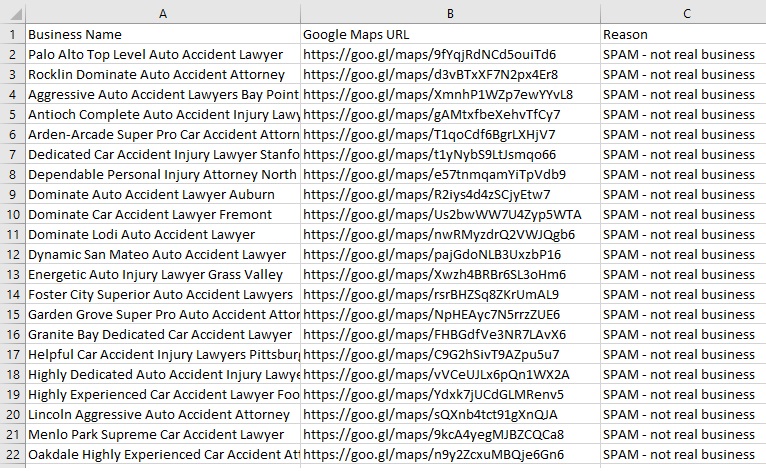
Task: Select column A header
Action: point(163,13)
